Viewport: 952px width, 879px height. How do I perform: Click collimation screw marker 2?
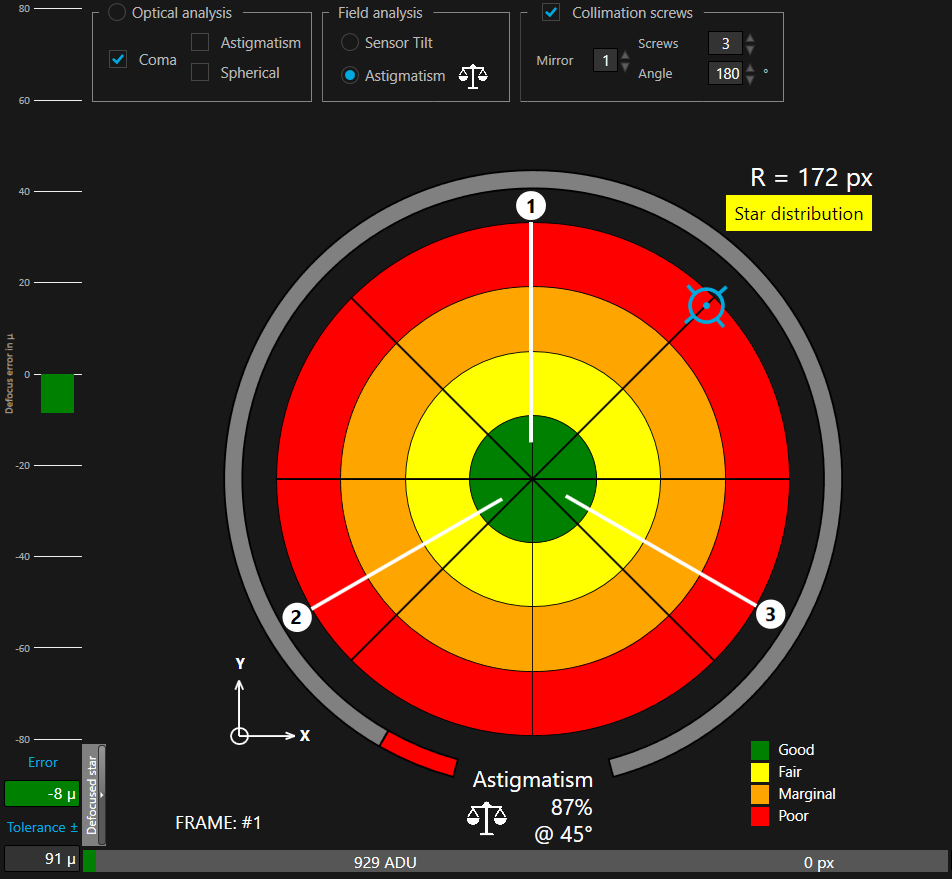click(x=296, y=617)
